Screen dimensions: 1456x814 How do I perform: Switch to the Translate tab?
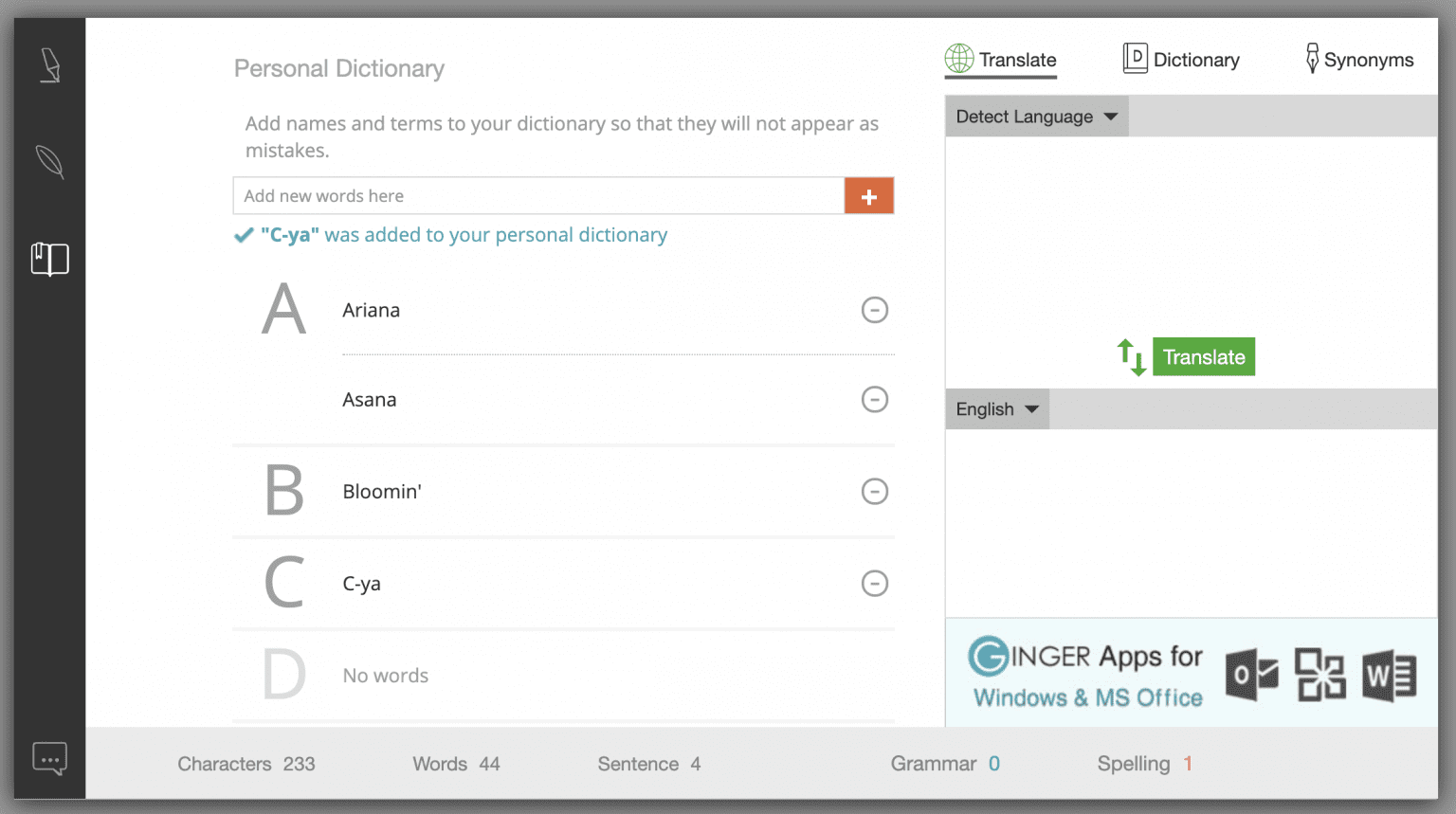click(x=1001, y=60)
